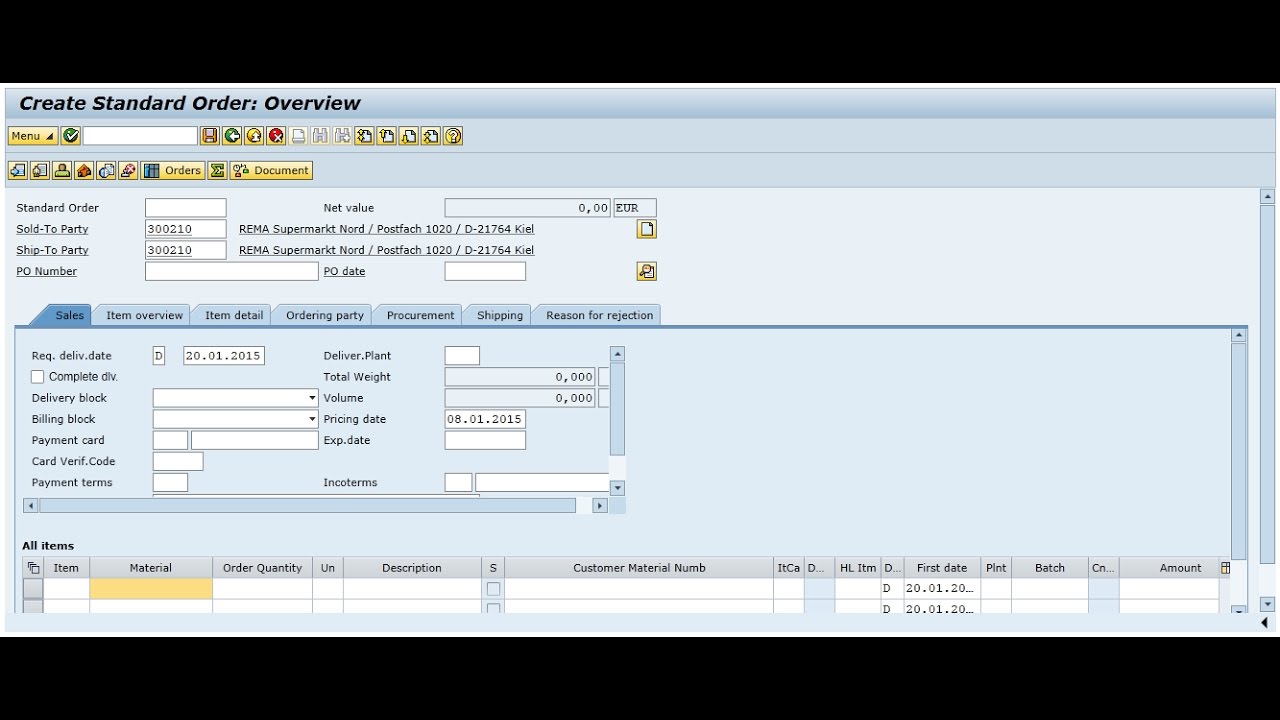Click the PO Number label link

pos(46,271)
